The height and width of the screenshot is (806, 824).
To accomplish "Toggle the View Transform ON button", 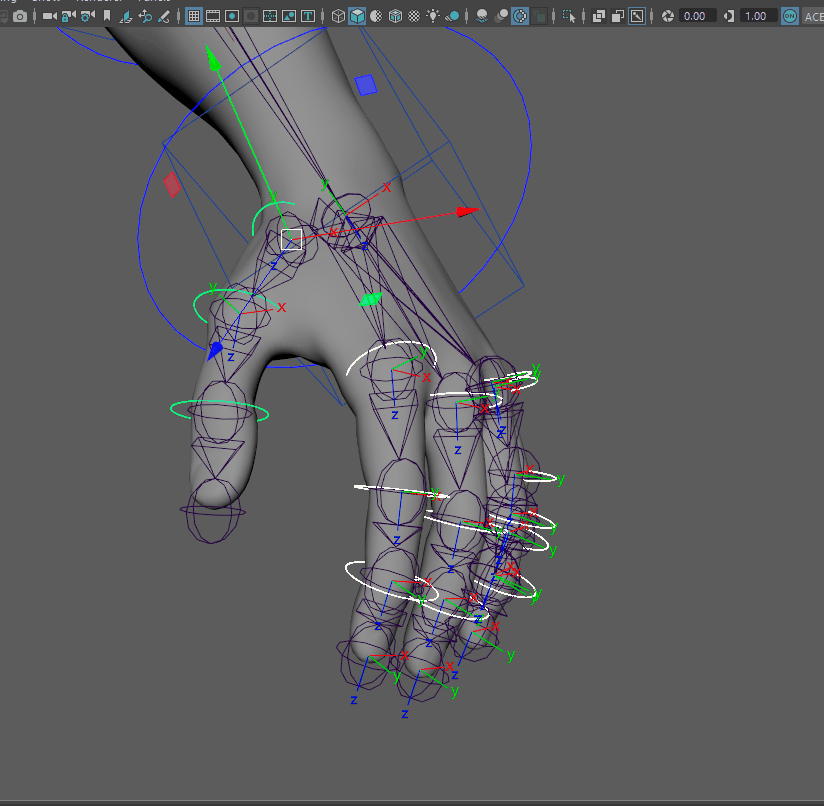I will (790, 16).
